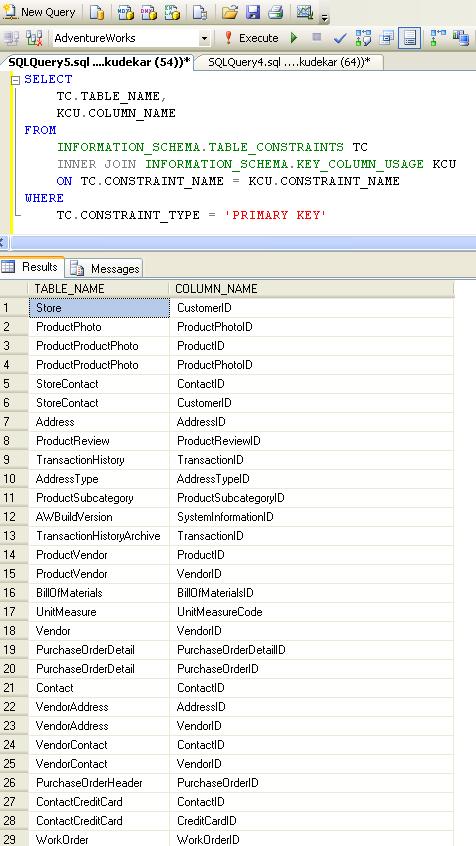The image size is (476, 846).
Task: Start an Analysis Services MDX query
Action: point(125,12)
